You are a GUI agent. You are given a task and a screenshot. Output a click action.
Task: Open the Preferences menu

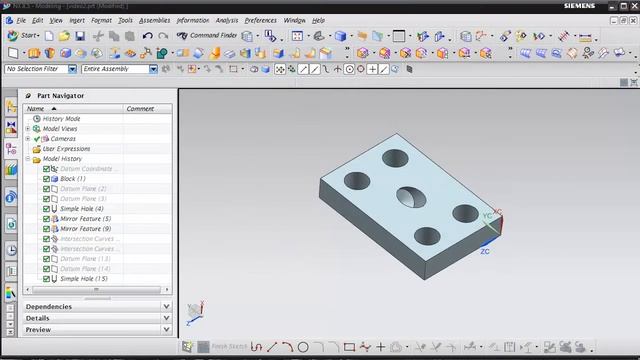[x=260, y=20]
